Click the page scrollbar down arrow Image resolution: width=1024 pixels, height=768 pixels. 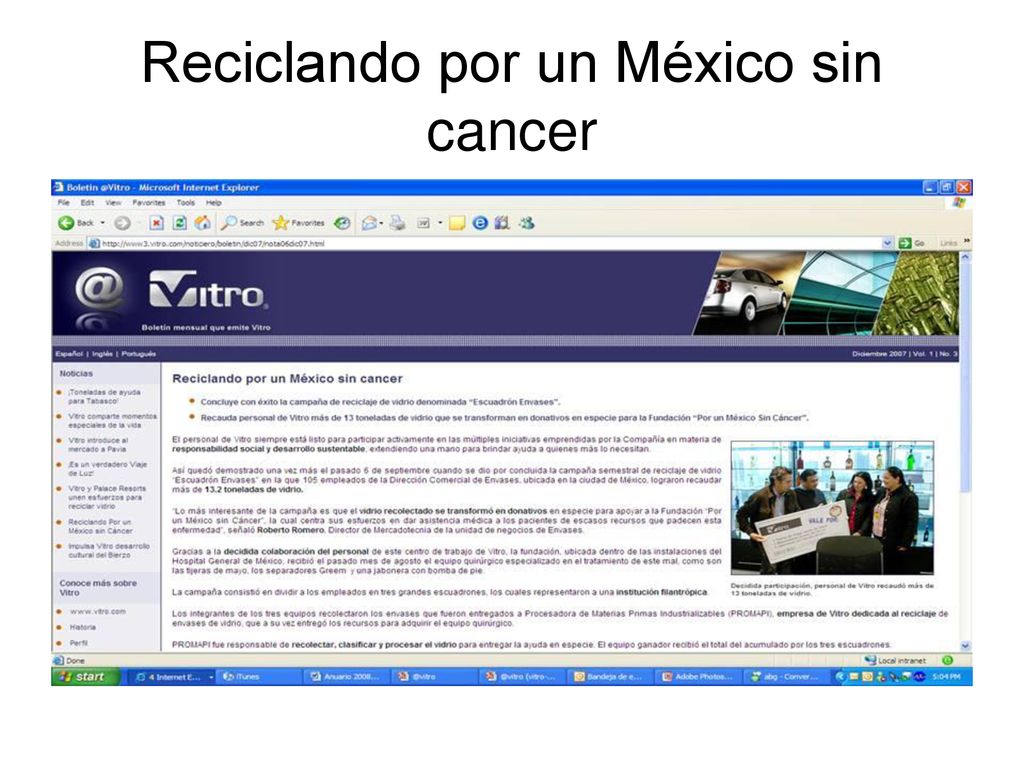pos(965,645)
